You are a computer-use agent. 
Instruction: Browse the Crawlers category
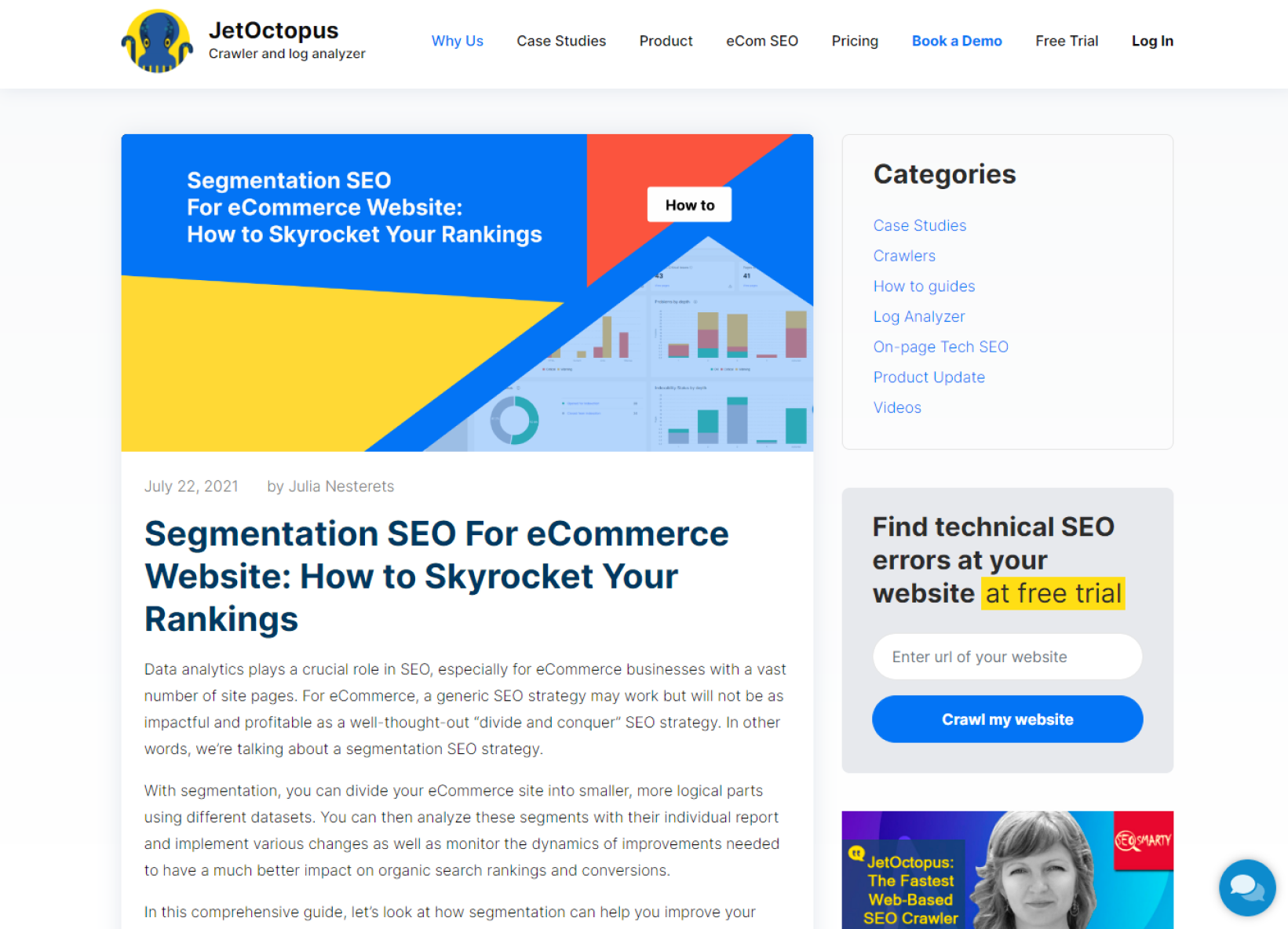pyautogui.click(x=903, y=256)
